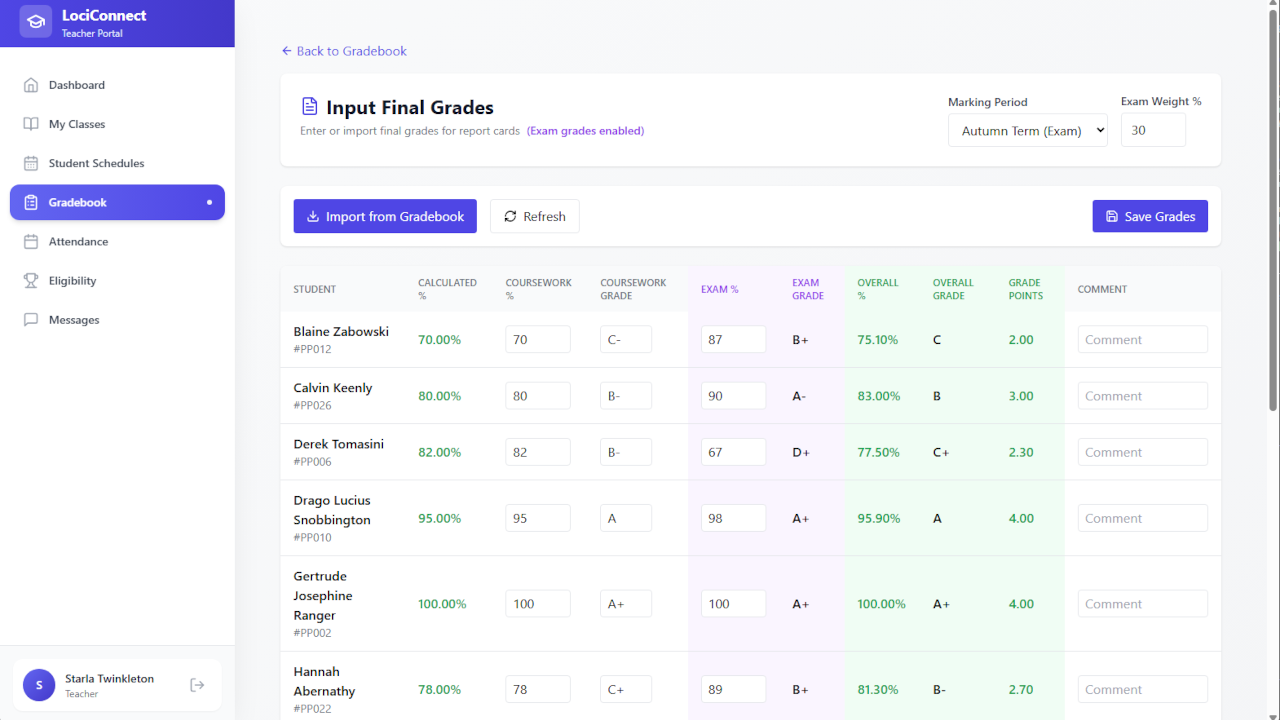1280x720 pixels.
Task: Click the Refresh button
Action: pyautogui.click(x=534, y=216)
